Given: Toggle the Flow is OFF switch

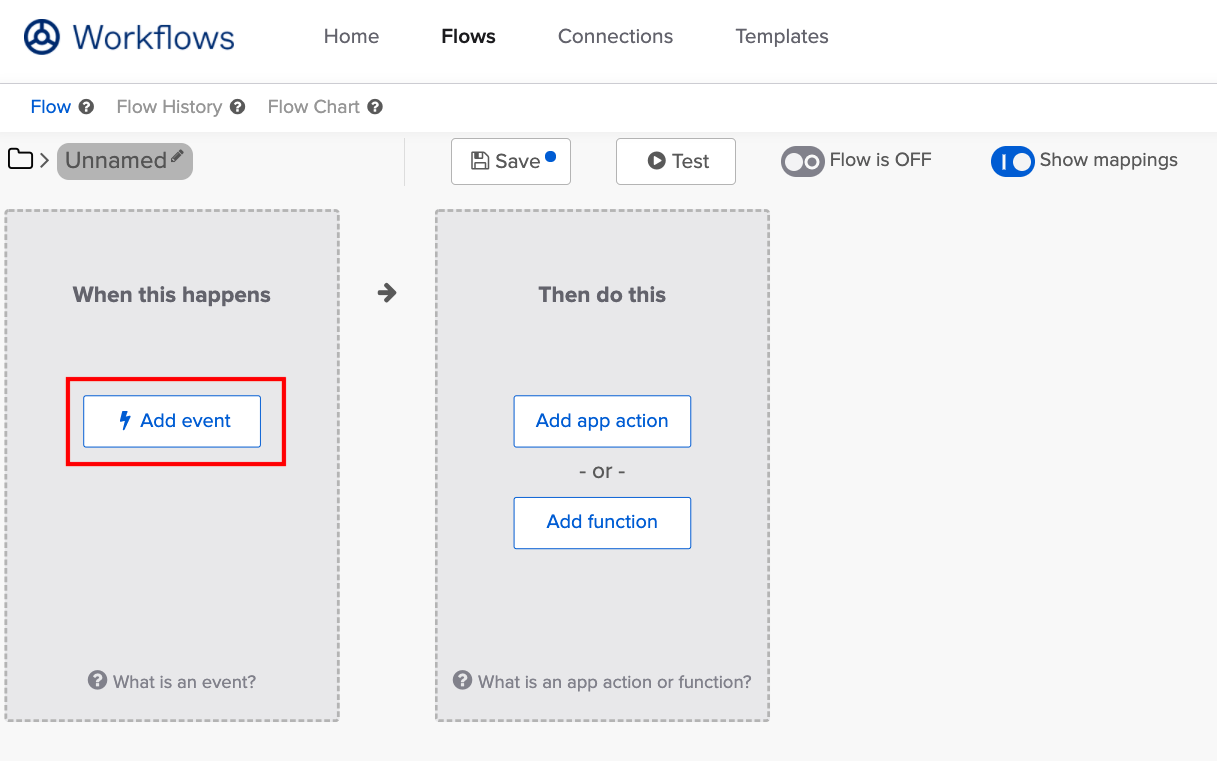Looking at the screenshot, I should (802, 161).
